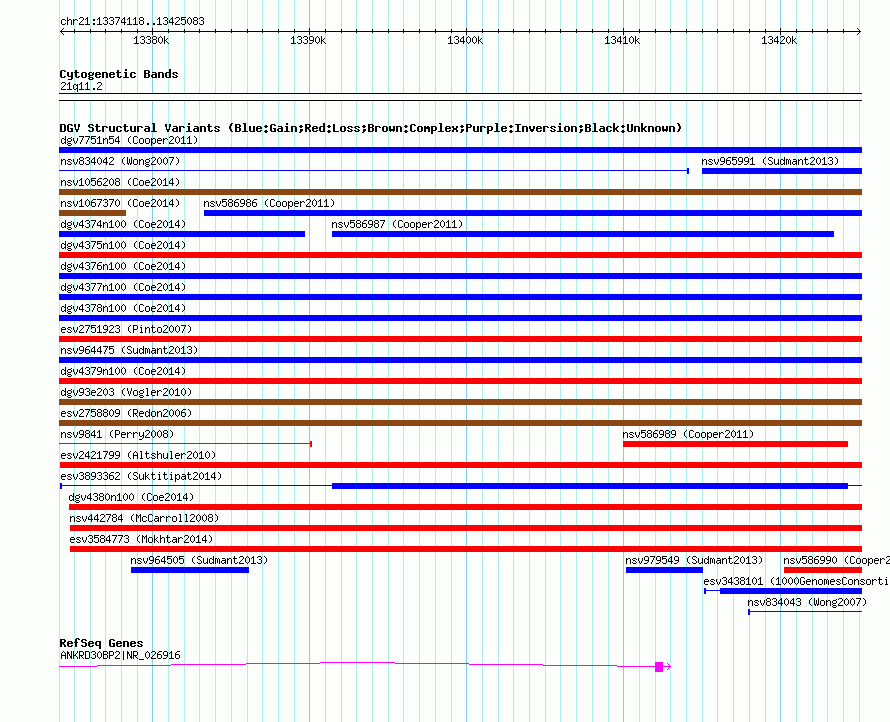Screen dimensions: 890x722
Task: Click the red nsv586989 loss bar
Action: point(735,444)
